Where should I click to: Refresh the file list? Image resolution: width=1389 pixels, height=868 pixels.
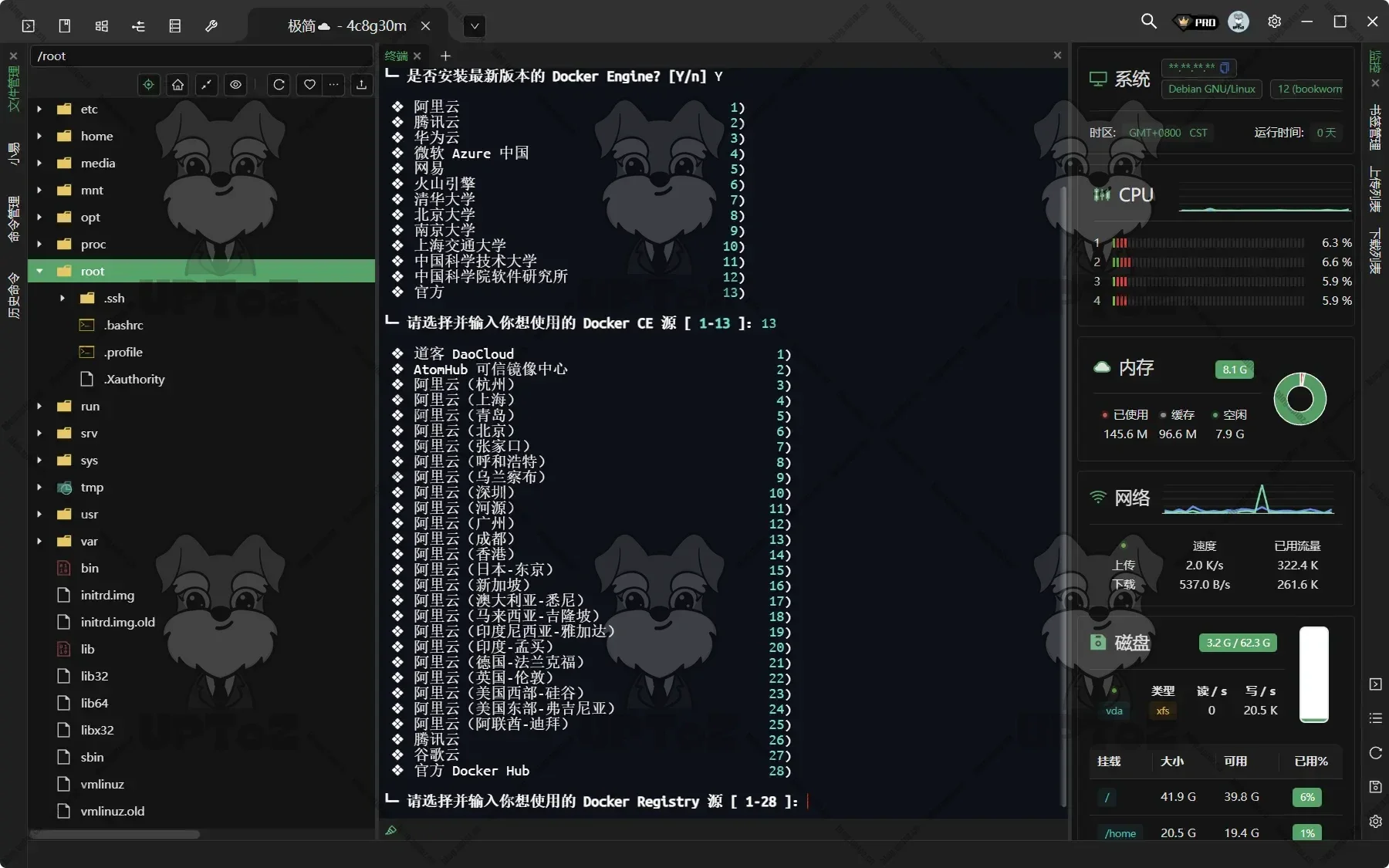[279, 85]
